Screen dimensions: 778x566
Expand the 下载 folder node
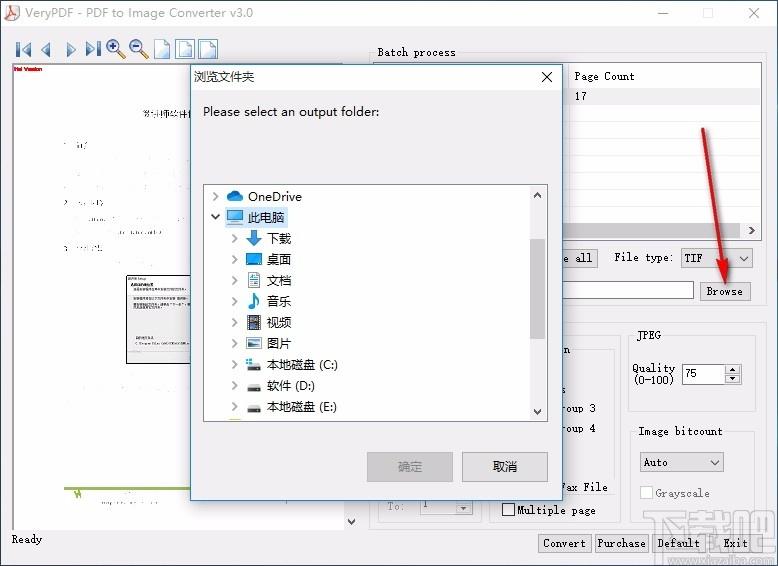[x=235, y=239]
